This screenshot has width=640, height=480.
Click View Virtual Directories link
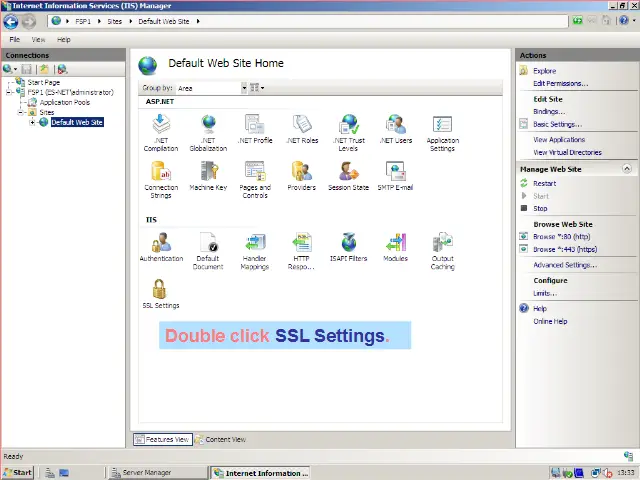coord(567,152)
